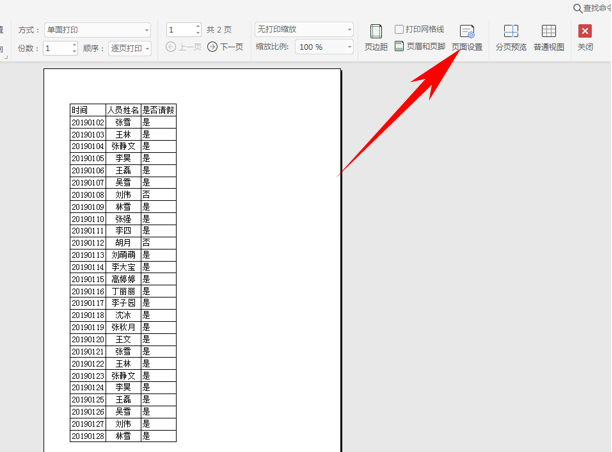Switch to 分页预览 page break preview
Screen dimensions: 612x452
pyautogui.click(x=511, y=38)
